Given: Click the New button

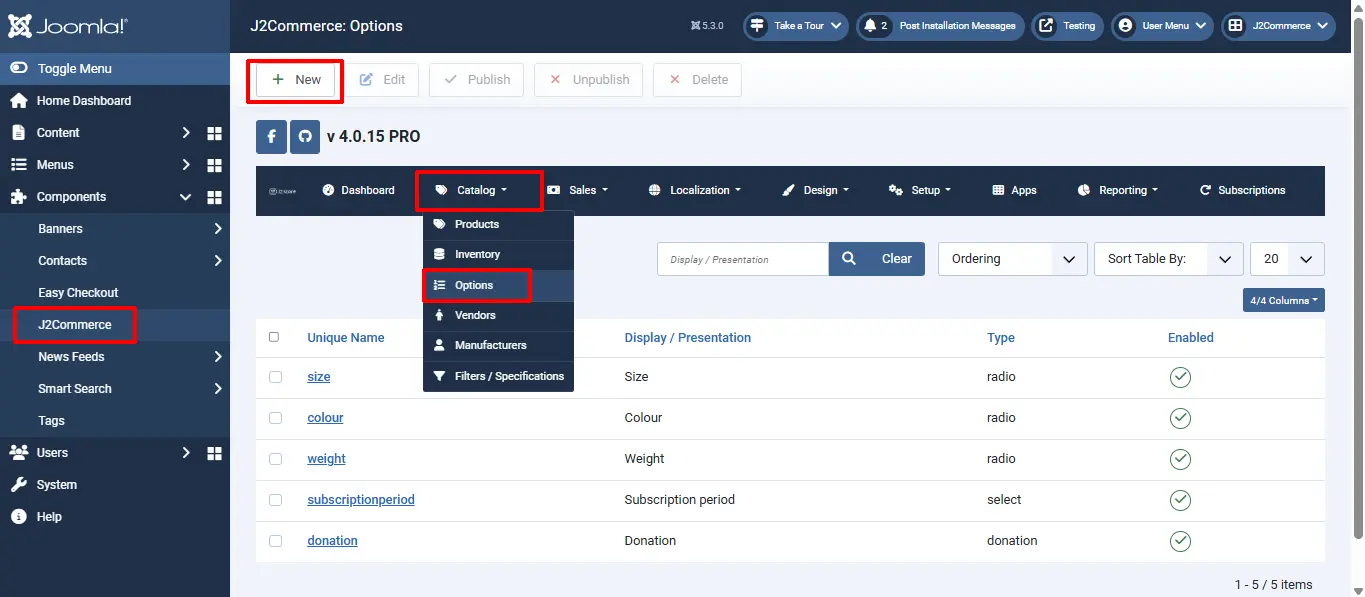Looking at the screenshot, I should [x=296, y=80].
